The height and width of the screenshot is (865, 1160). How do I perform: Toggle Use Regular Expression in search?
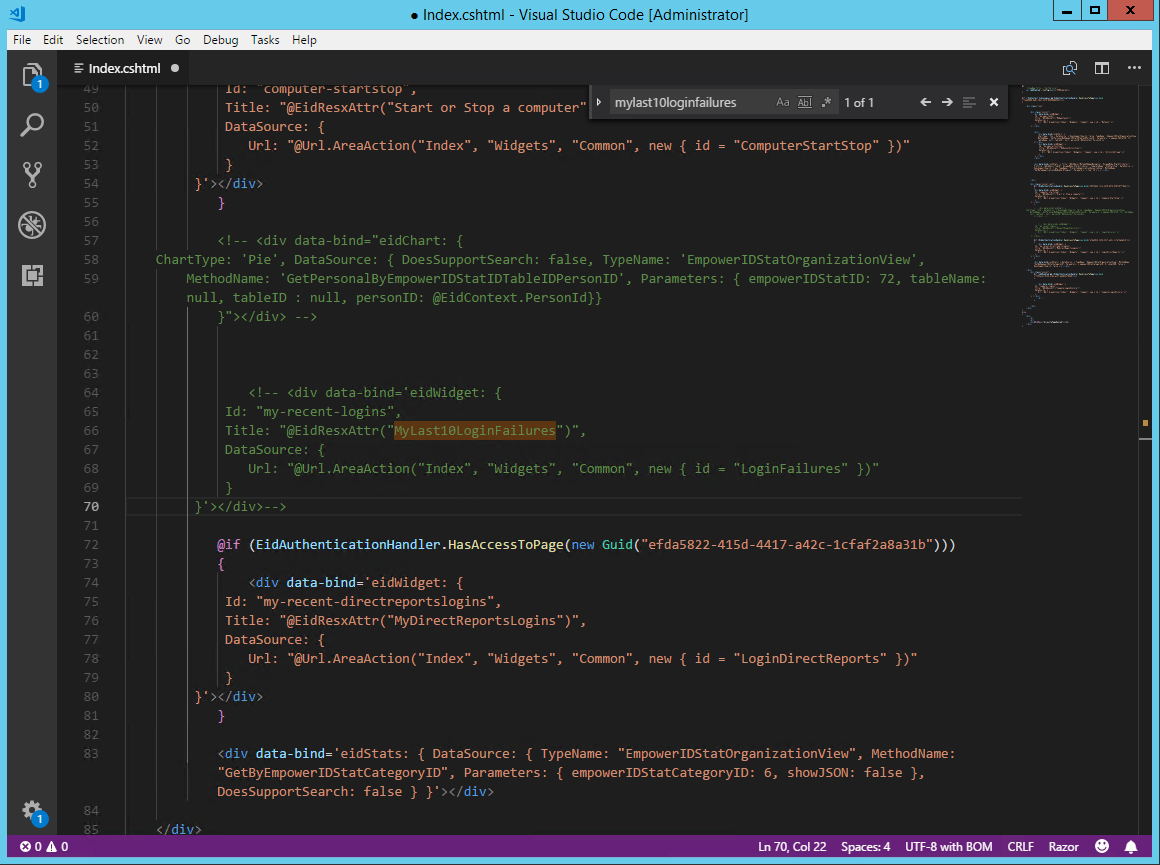[x=827, y=101]
